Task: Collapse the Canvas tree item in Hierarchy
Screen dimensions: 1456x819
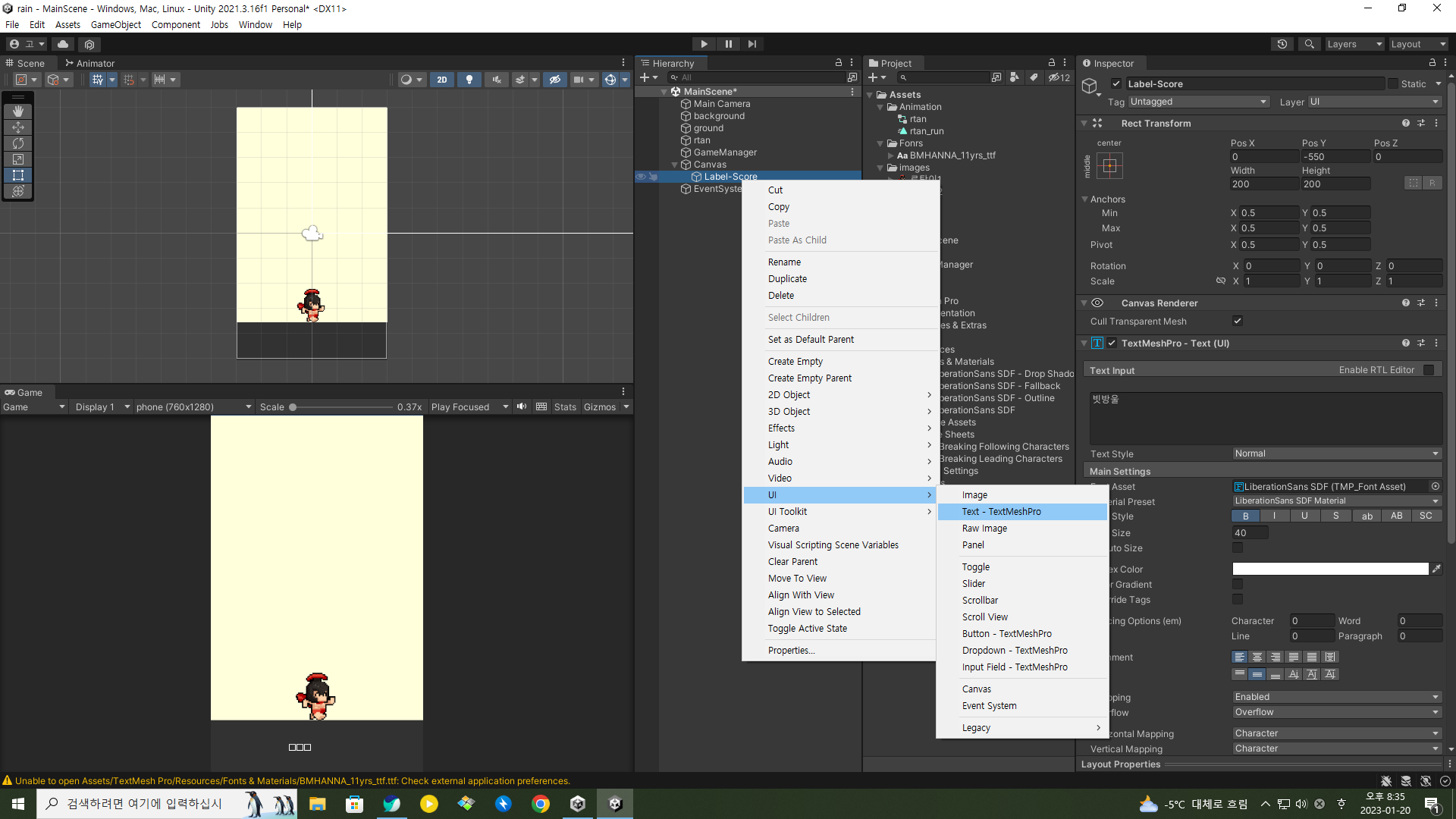Action: coord(675,165)
